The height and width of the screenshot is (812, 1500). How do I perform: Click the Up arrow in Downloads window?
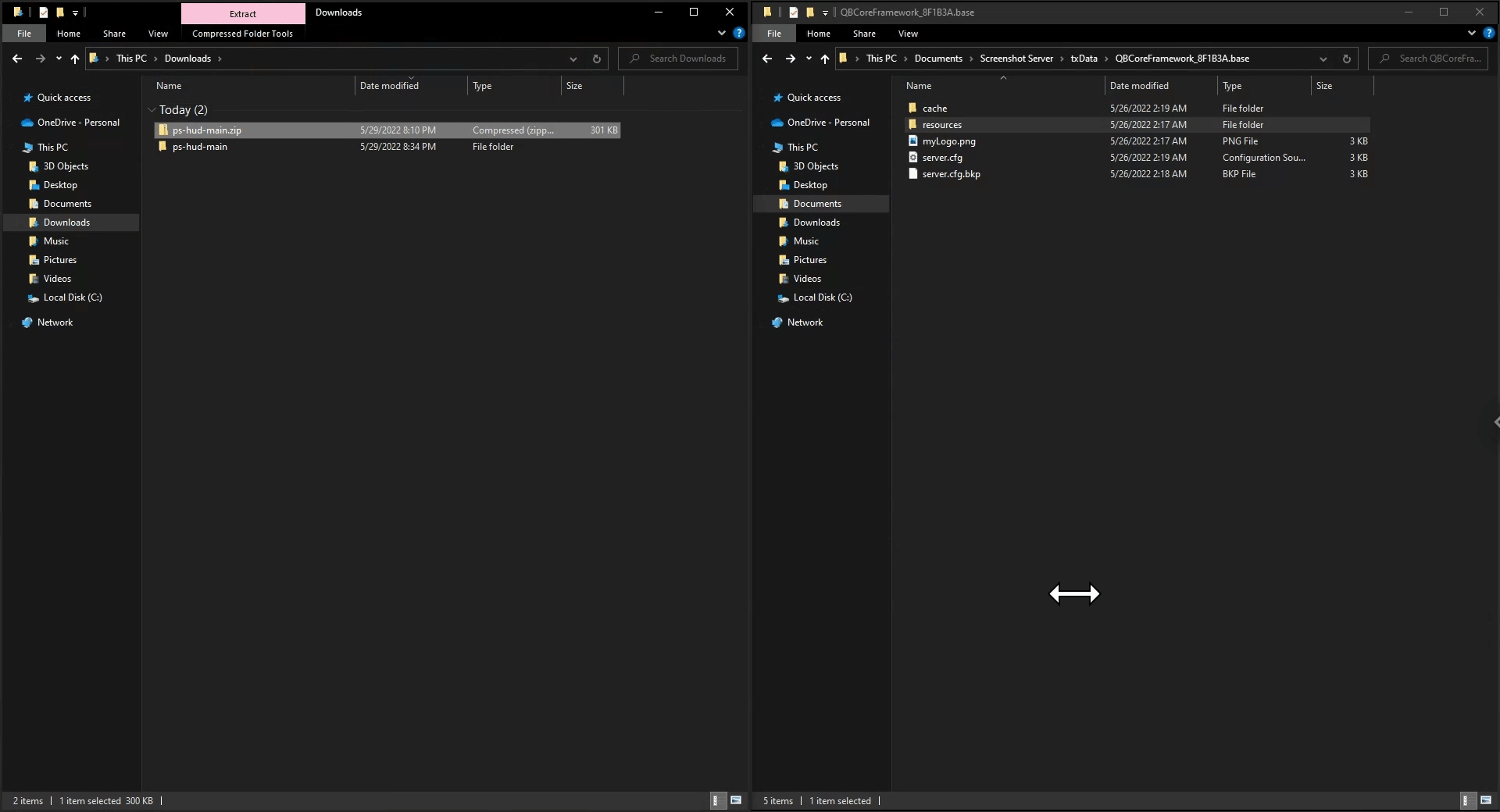[75, 59]
